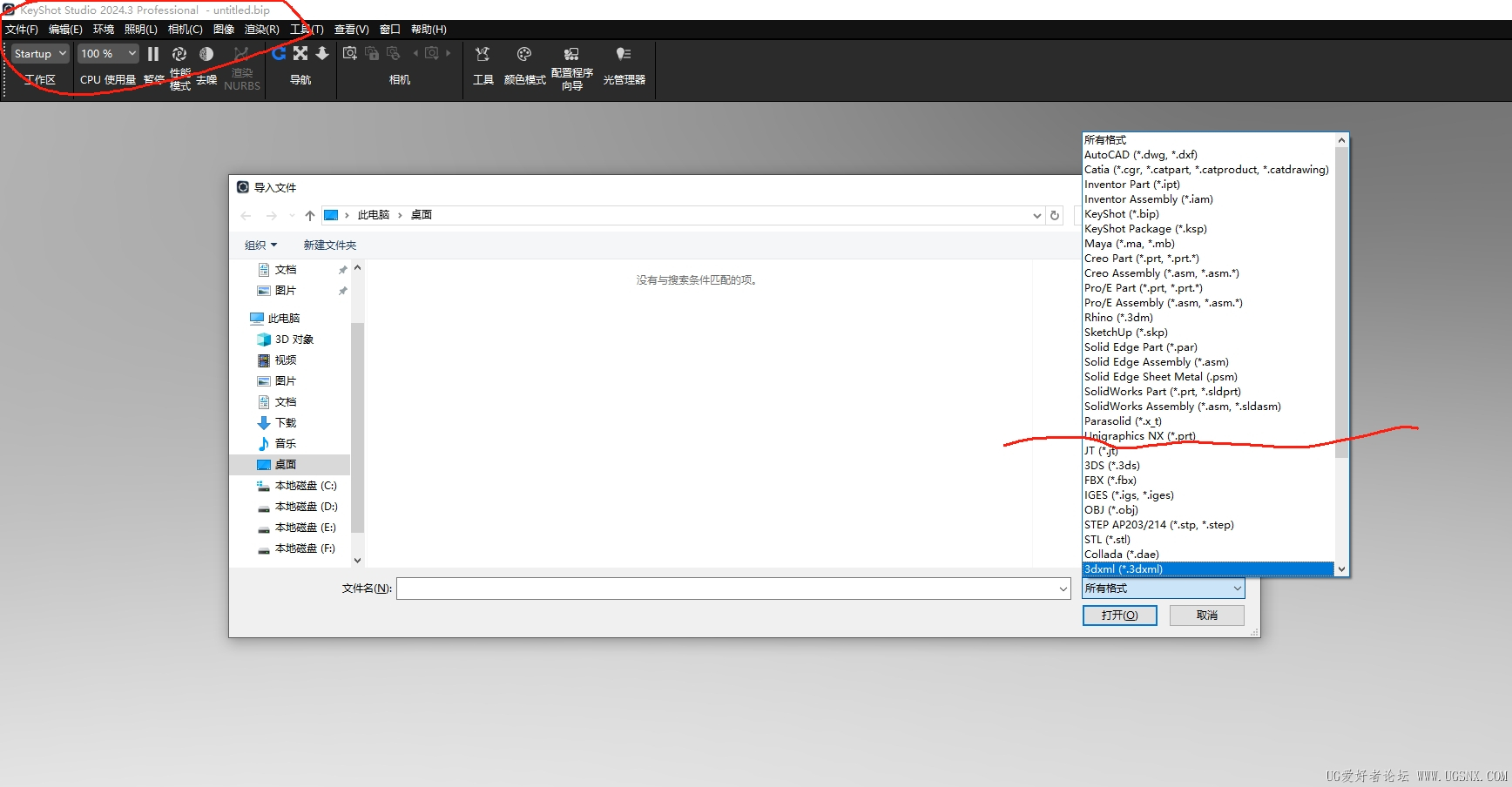Click the Reset Camera icon
1512x787 pixels.
[x=394, y=54]
